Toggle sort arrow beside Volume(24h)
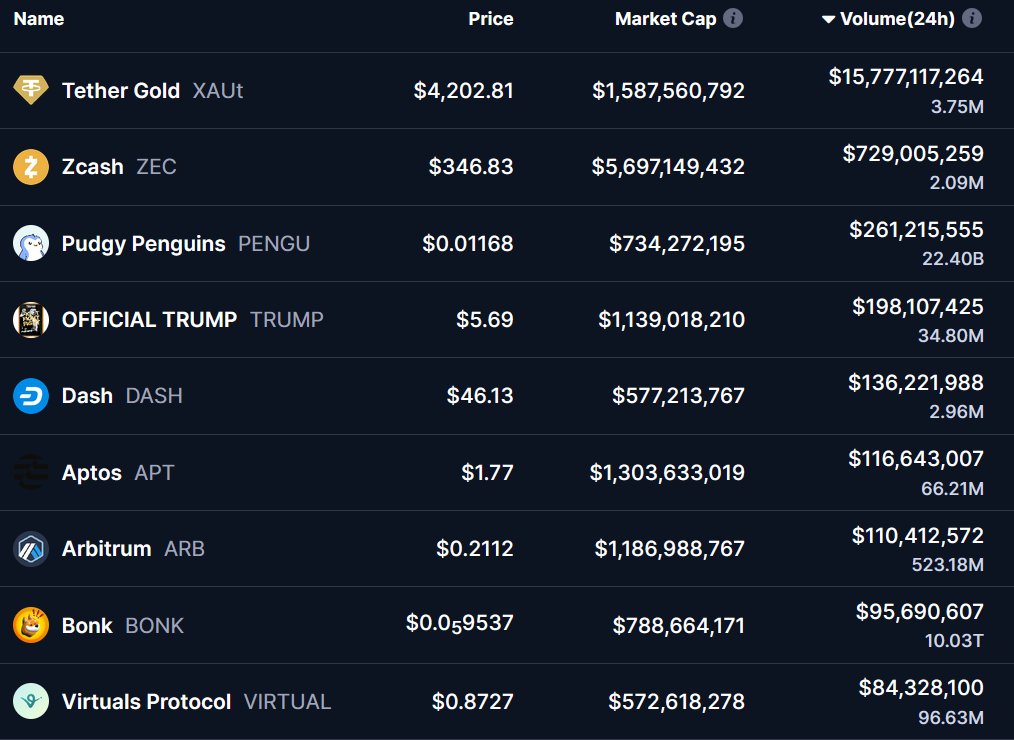The width and height of the screenshot is (1014, 740). 828,19
